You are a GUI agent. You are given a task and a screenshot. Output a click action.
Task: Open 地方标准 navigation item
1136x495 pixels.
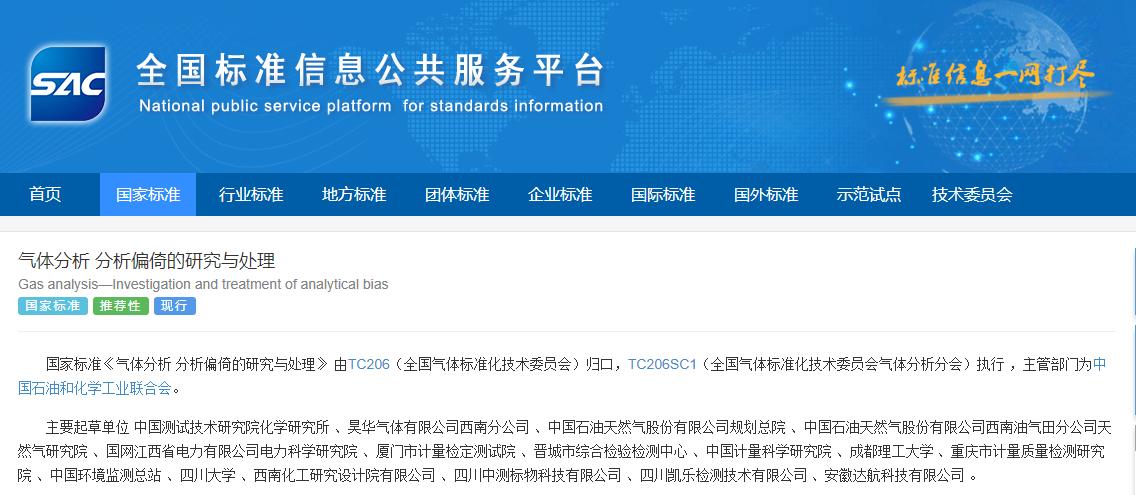point(354,195)
